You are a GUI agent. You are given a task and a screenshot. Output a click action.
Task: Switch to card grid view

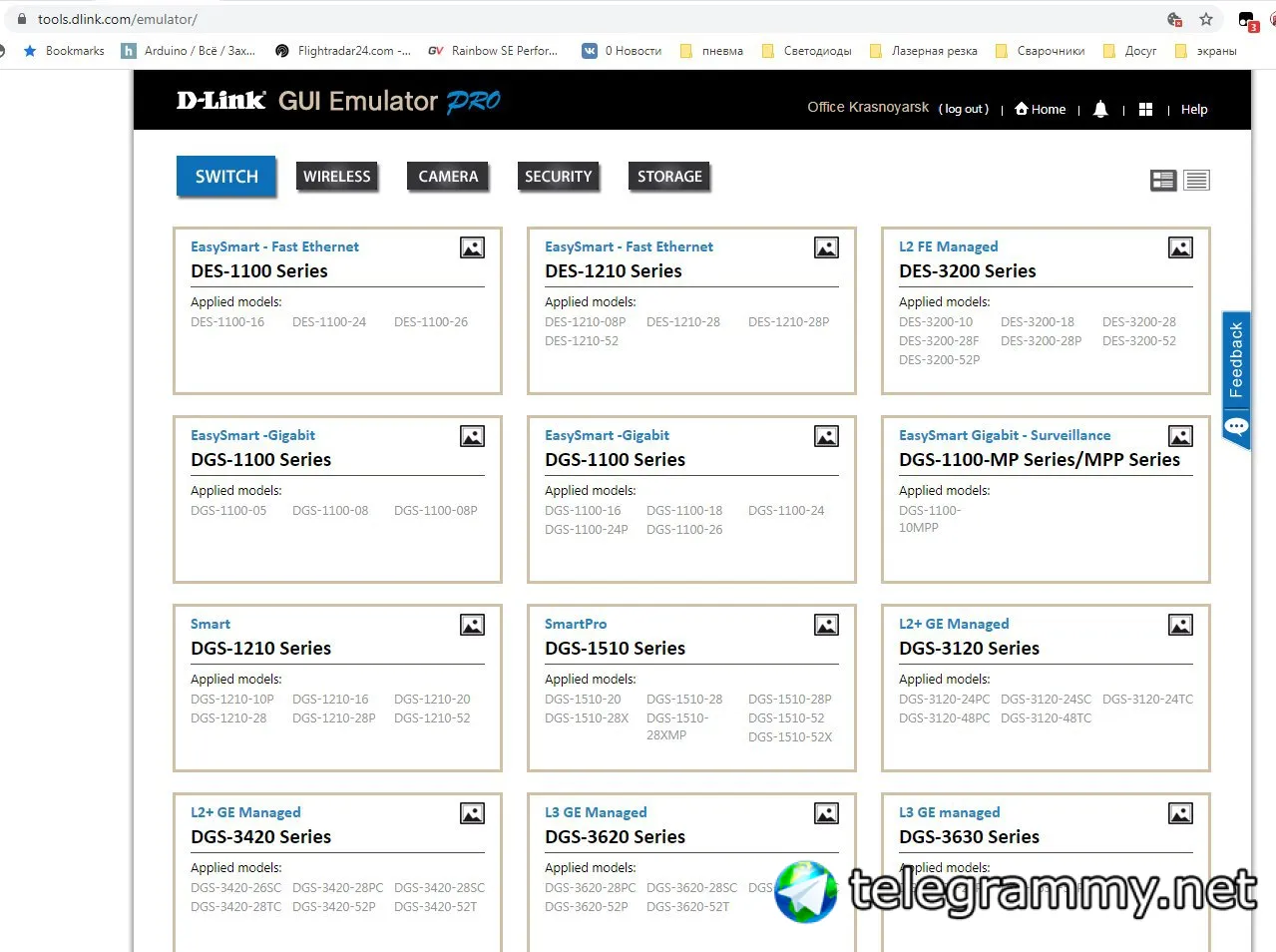point(1163,181)
